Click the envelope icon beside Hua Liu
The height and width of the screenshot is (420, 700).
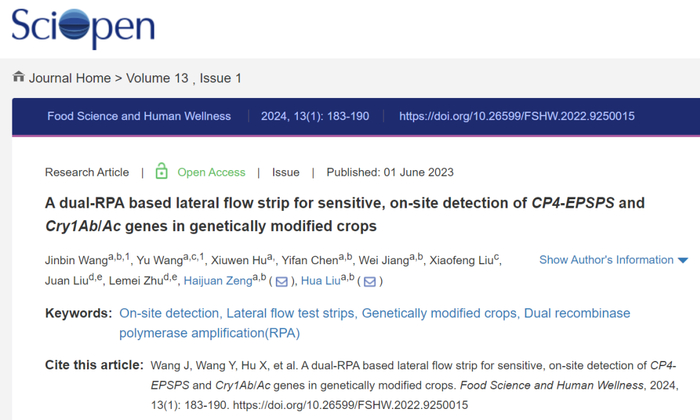coord(368,281)
